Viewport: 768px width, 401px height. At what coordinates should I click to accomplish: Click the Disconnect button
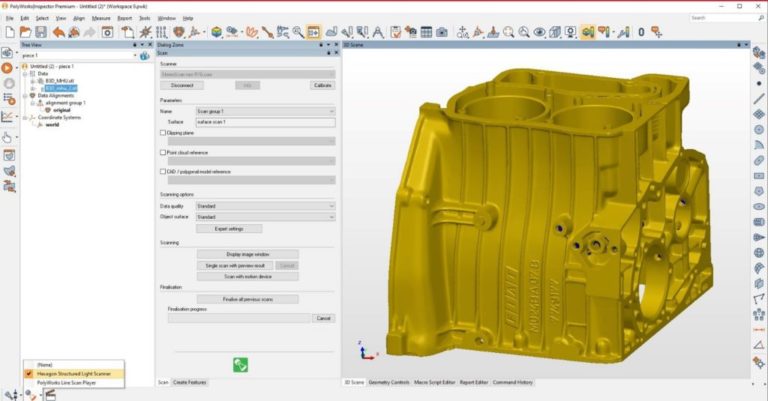pos(182,85)
